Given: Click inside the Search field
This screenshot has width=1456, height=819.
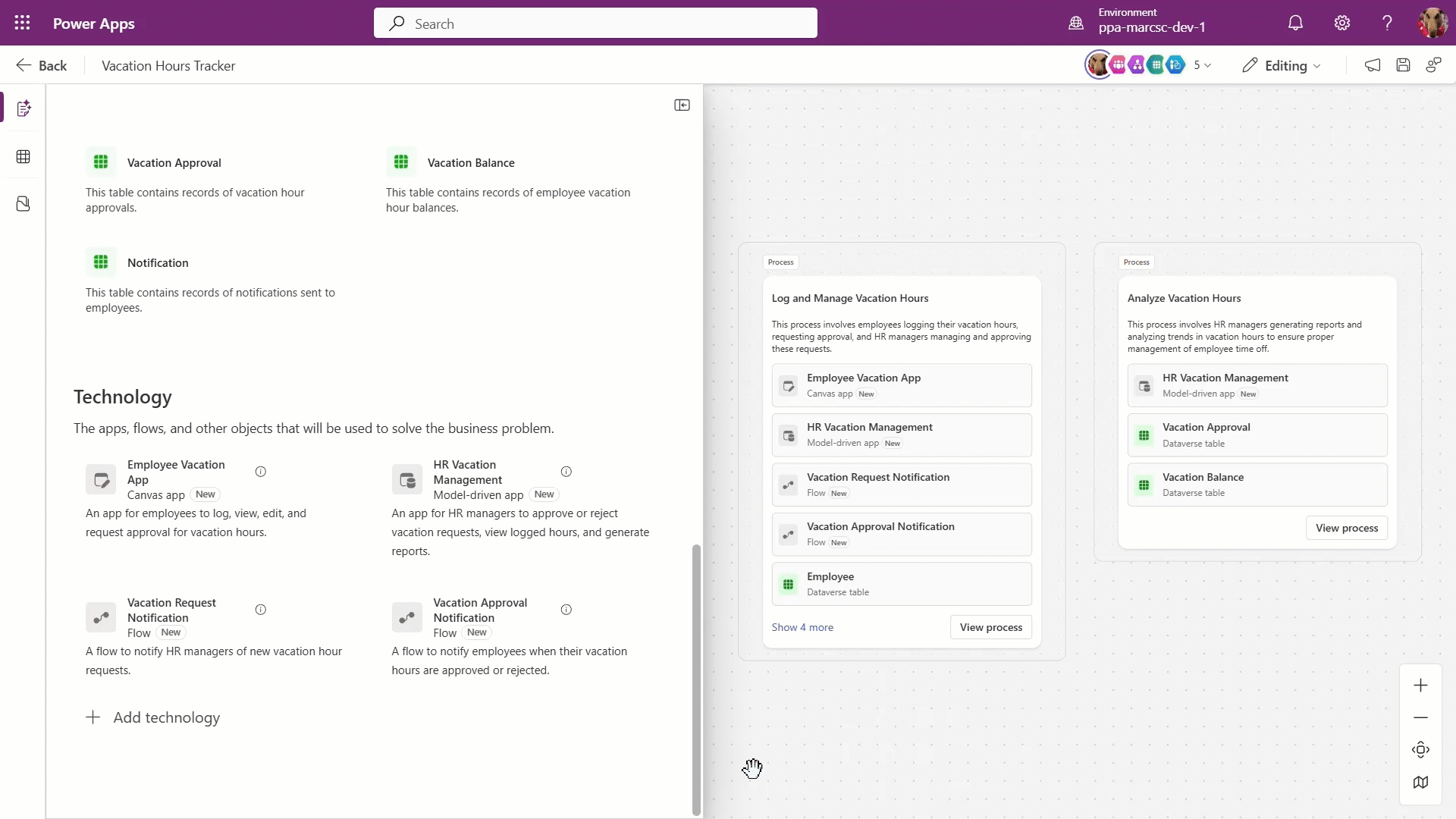Looking at the screenshot, I should [x=595, y=23].
